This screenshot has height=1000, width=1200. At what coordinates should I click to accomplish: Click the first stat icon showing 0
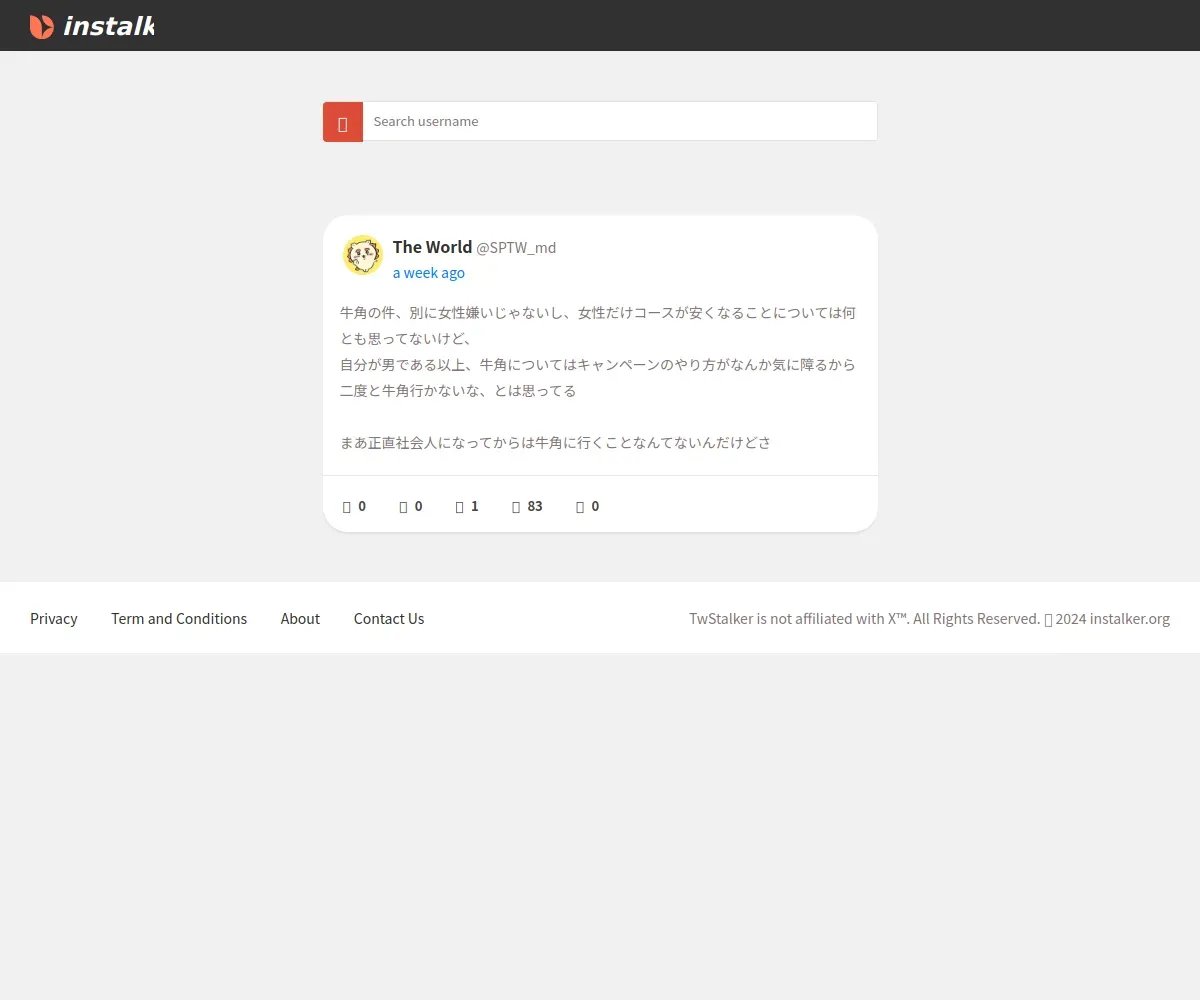(x=347, y=507)
